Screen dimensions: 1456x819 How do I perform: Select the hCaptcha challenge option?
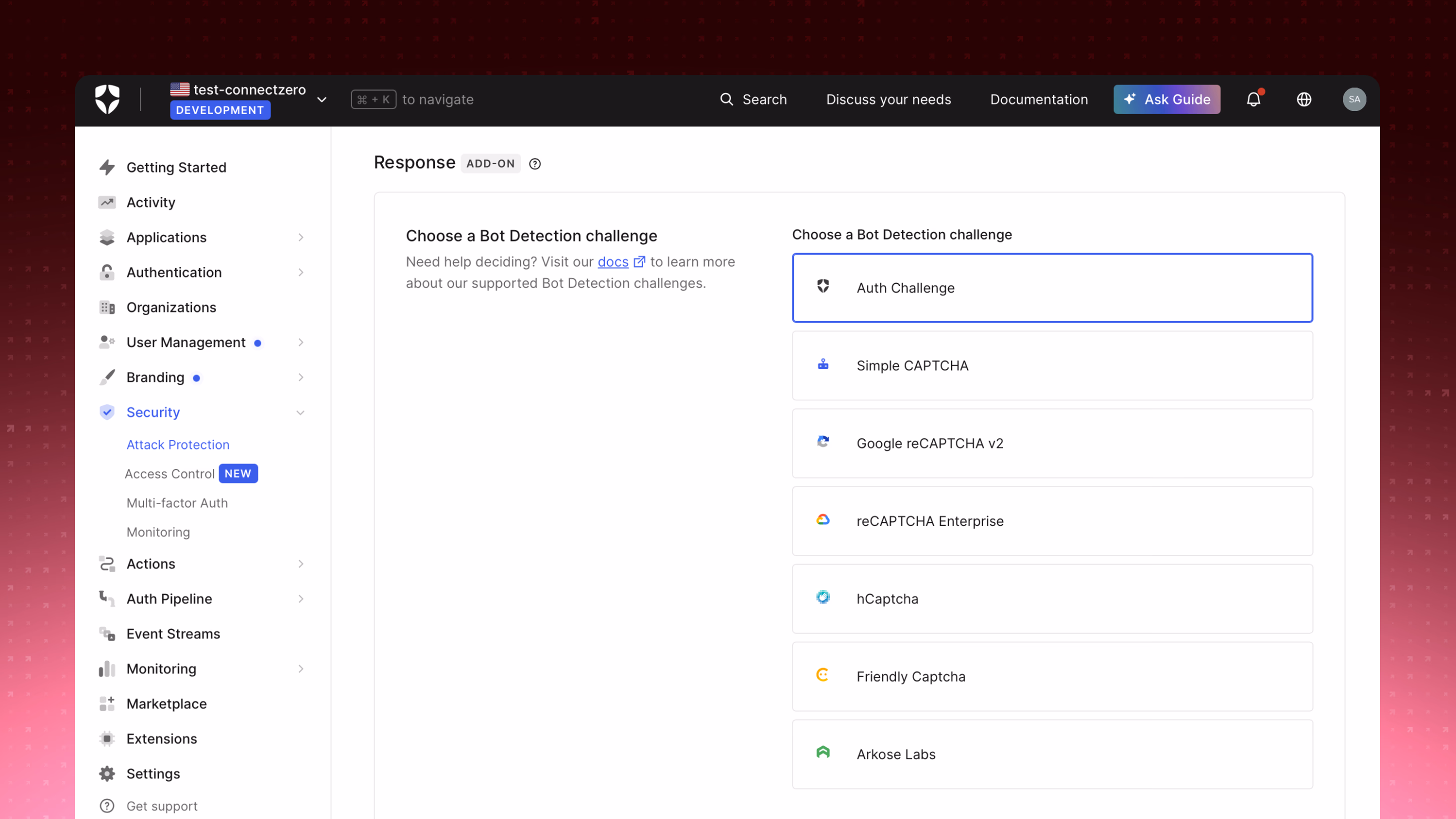pyautogui.click(x=1052, y=599)
